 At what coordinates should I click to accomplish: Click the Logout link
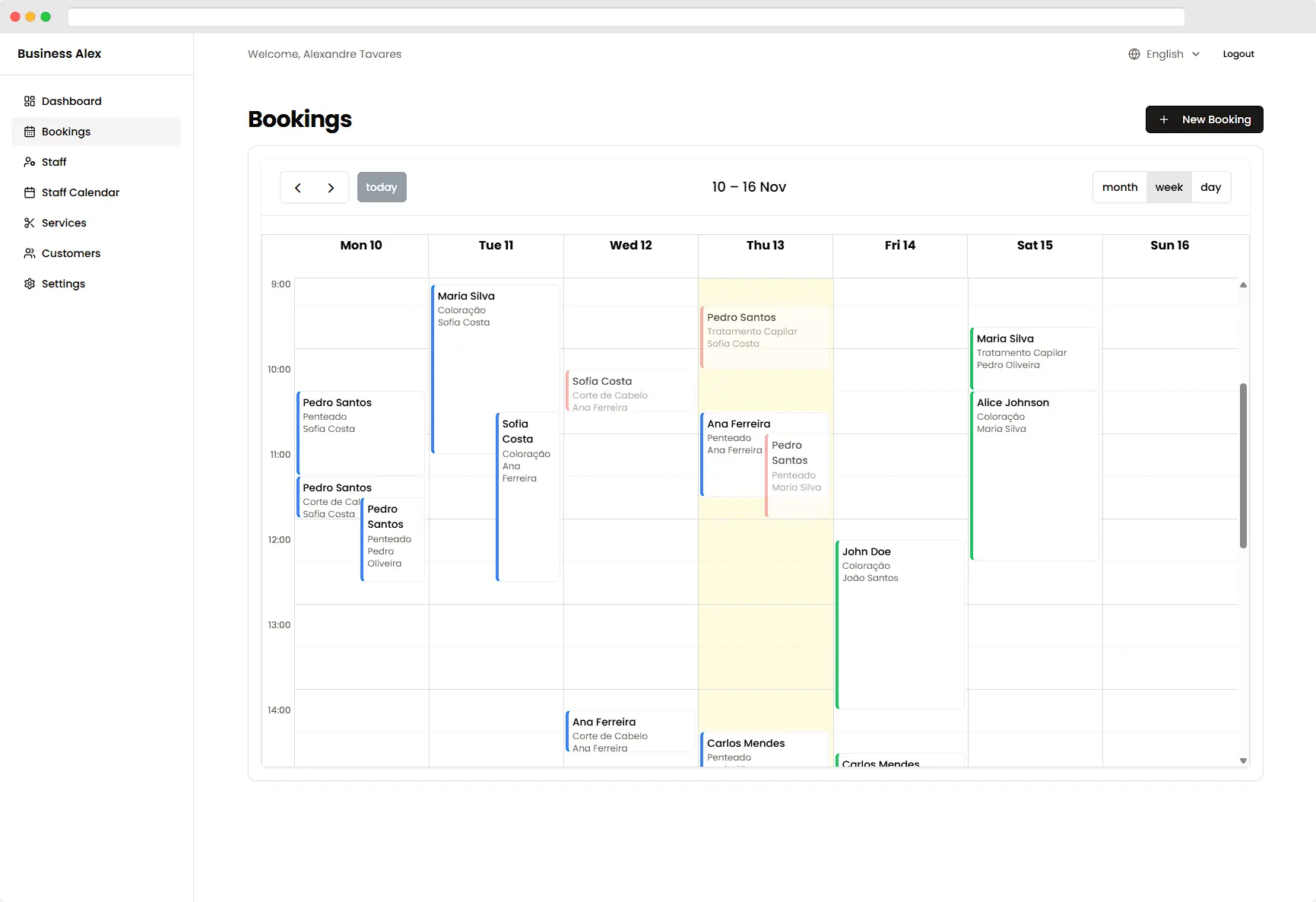[x=1238, y=54]
